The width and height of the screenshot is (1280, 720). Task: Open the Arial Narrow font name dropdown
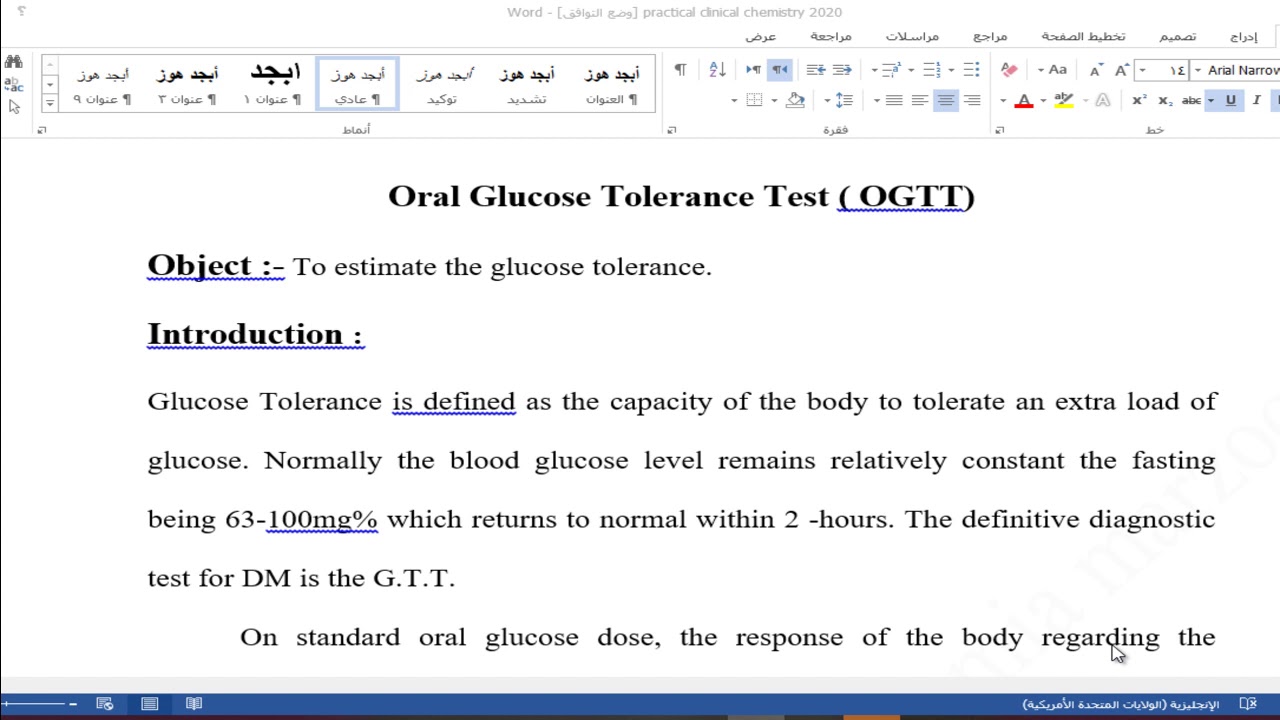(x=1197, y=70)
